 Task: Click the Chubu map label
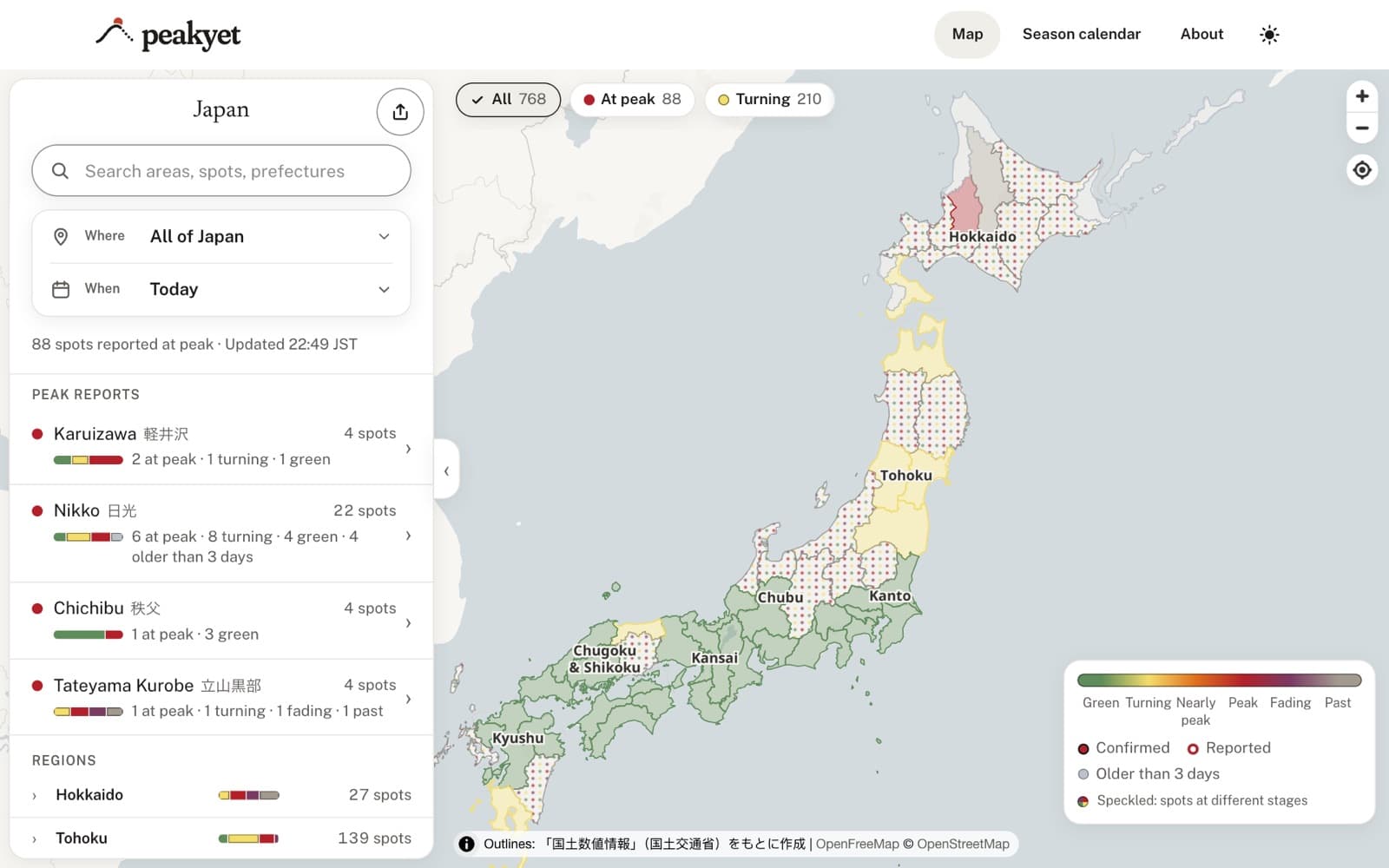[x=780, y=597]
